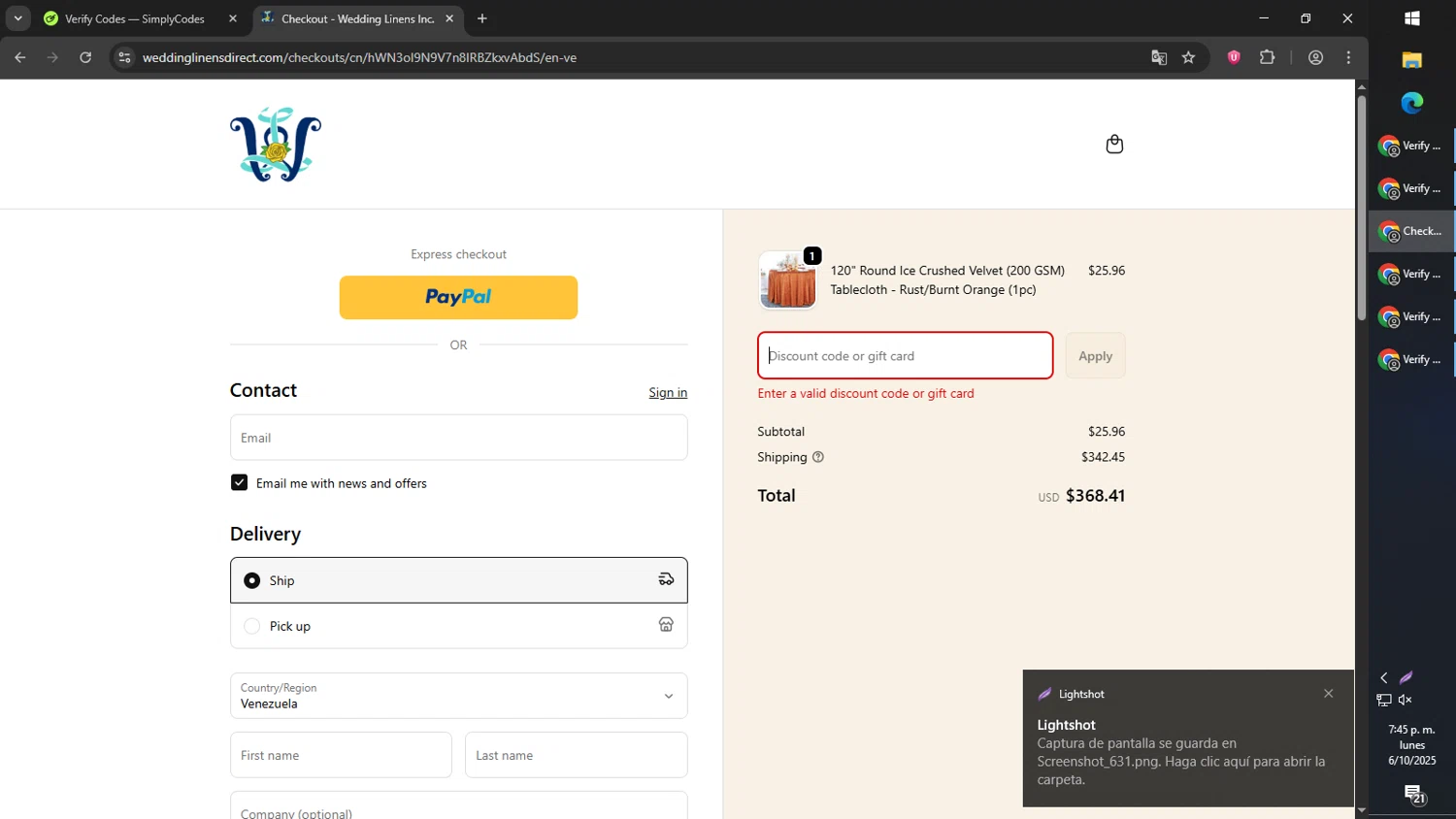Switch to Verify Codes — SimplyCodes tab
The height and width of the screenshot is (819, 1456).
tap(135, 18)
